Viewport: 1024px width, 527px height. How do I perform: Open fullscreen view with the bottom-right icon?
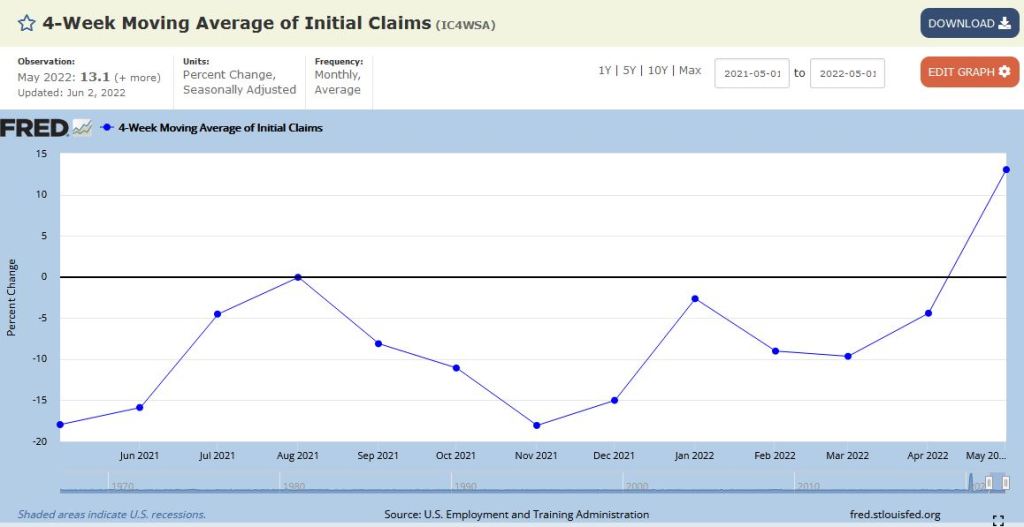pyautogui.click(x=997, y=519)
